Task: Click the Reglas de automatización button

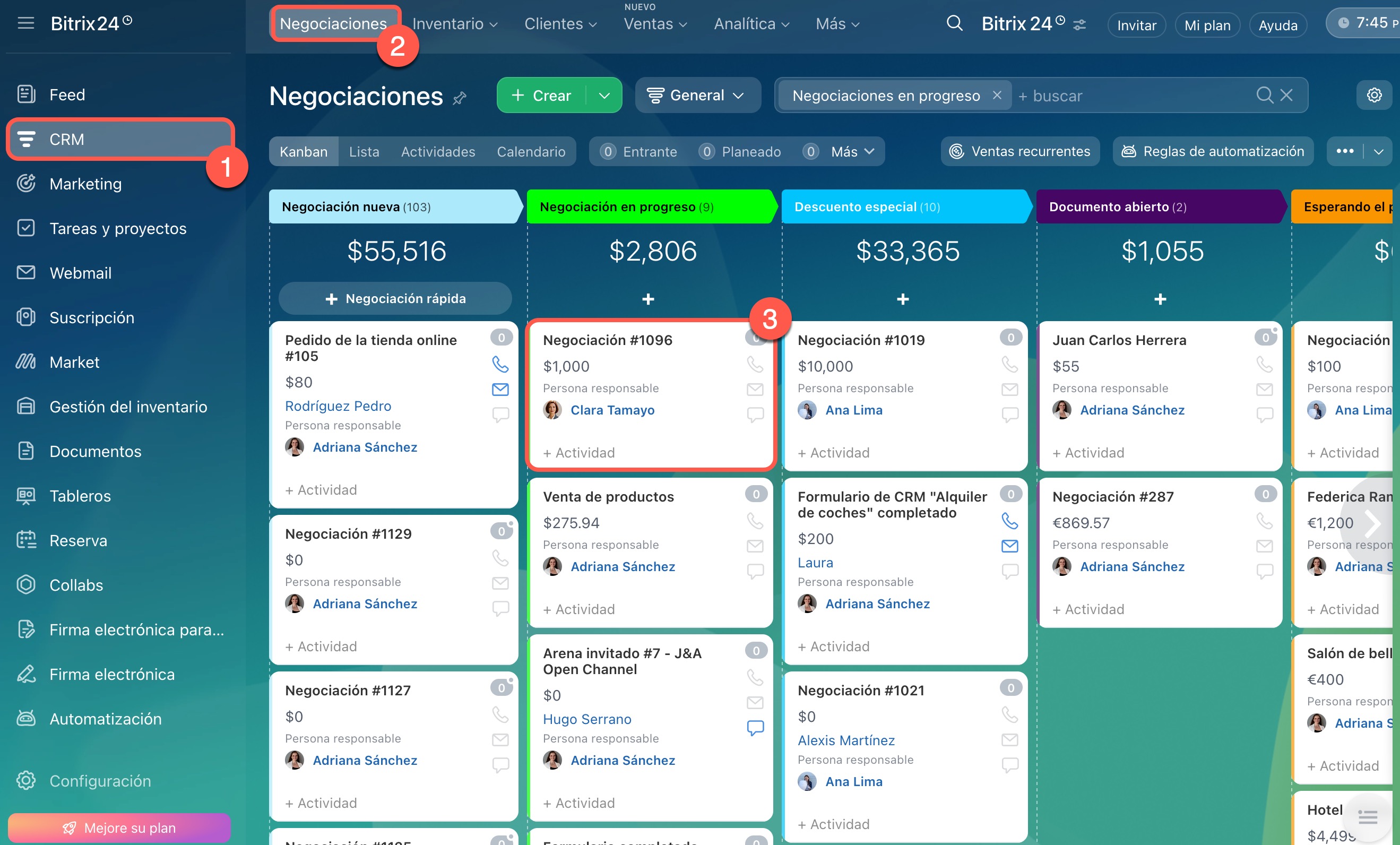Action: point(1213,151)
